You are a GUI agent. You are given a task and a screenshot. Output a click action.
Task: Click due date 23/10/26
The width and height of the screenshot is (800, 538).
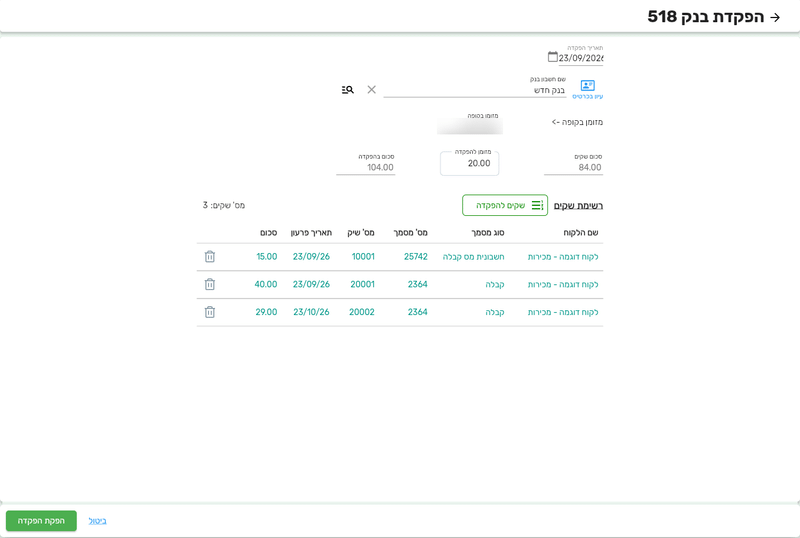(x=311, y=311)
